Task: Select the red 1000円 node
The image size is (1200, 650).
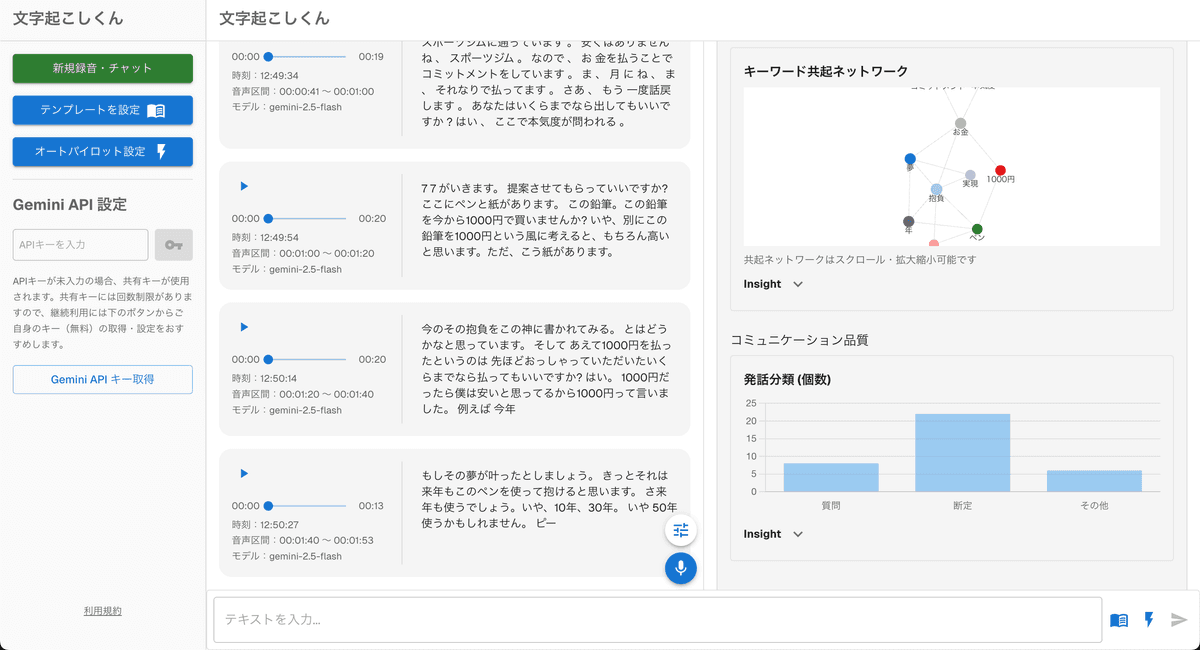Action: (x=1000, y=170)
